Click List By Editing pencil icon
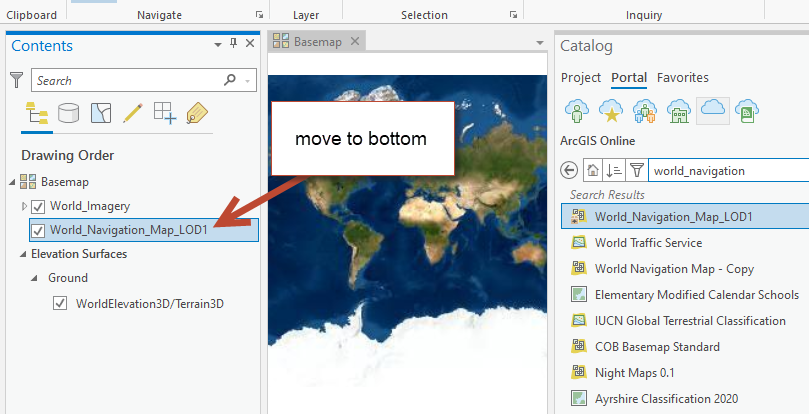 coord(132,113)
